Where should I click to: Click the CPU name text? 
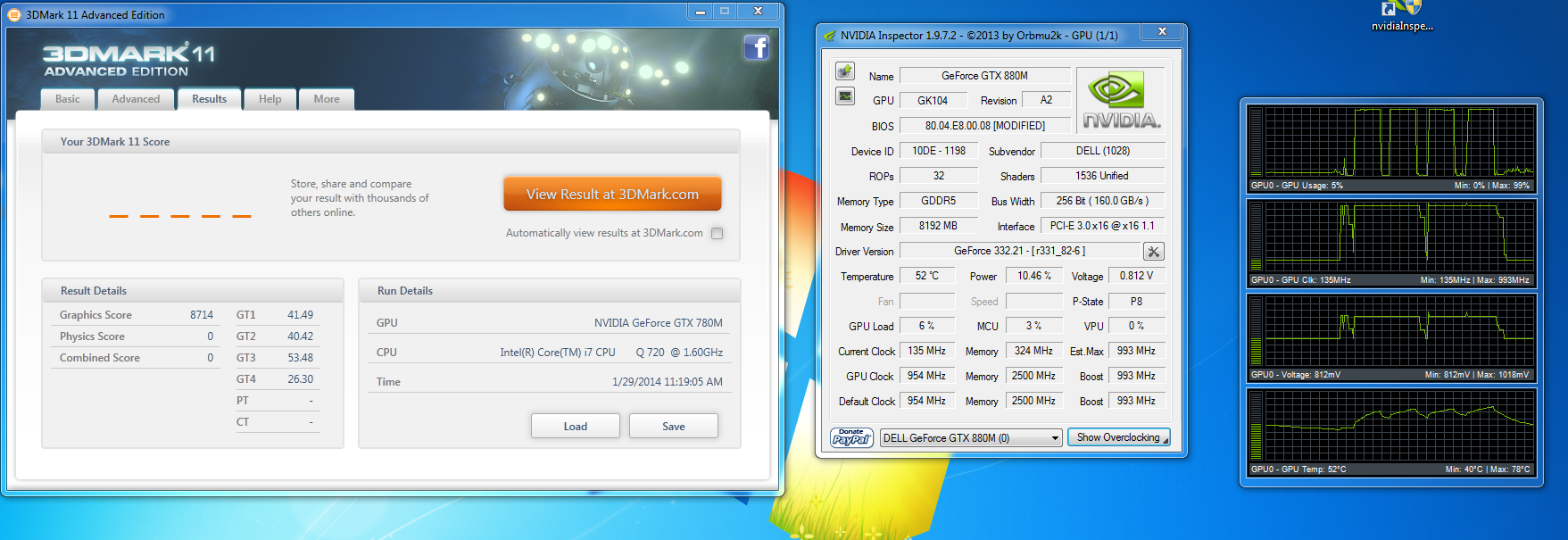pyautogui.click(x=611, y=353)
